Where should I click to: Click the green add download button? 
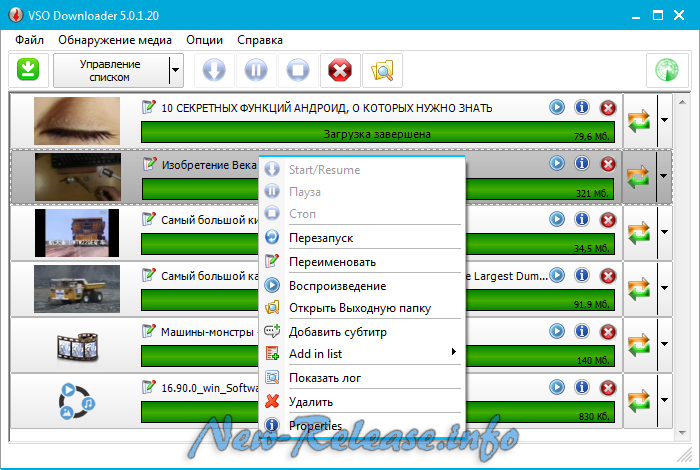tap(28, 70)
